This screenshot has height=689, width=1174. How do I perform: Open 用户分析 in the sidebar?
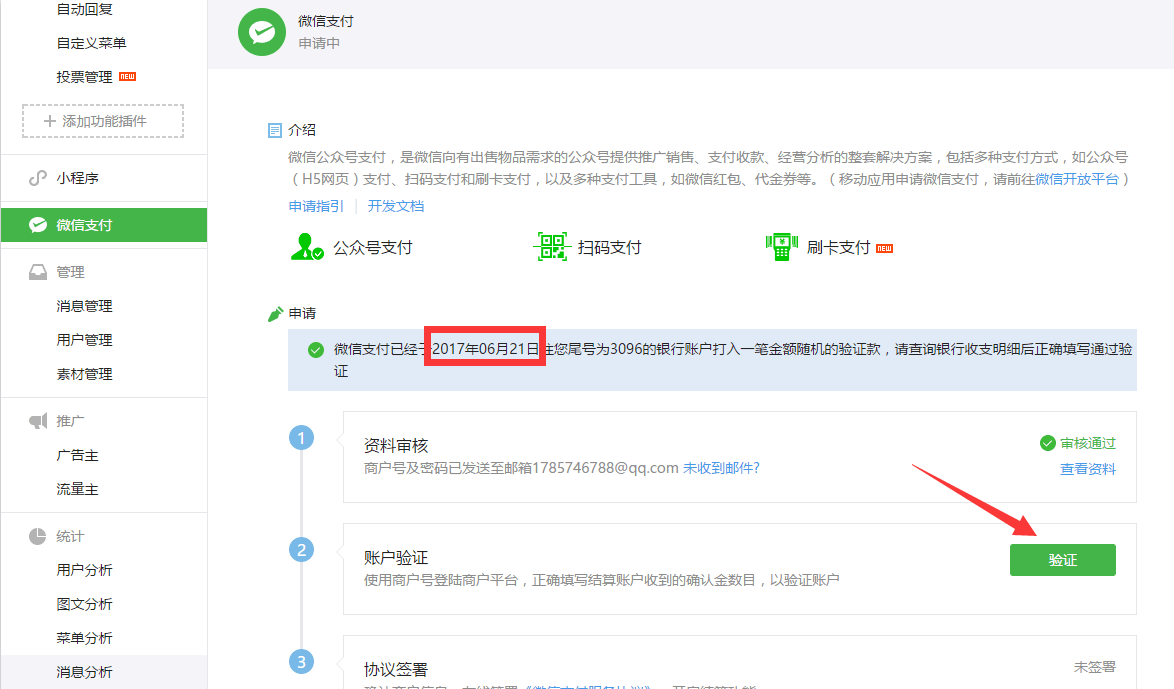tap(85, 570)
